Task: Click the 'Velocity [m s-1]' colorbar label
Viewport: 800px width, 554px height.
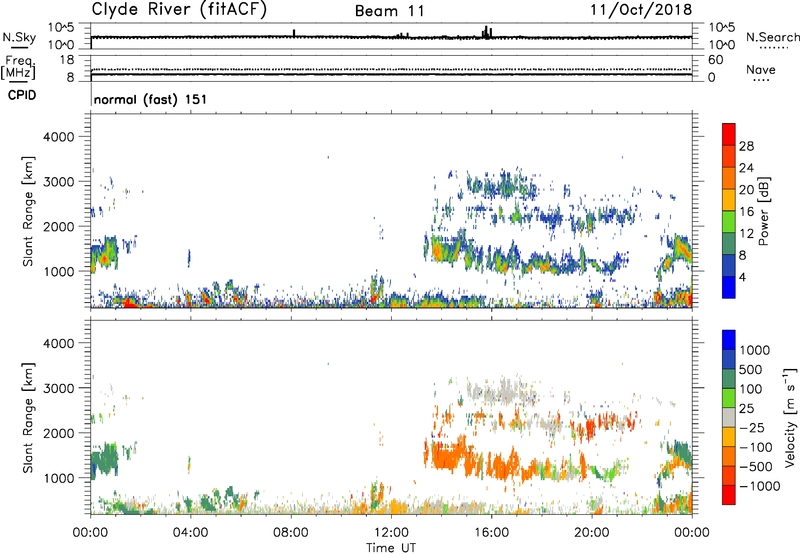Action: click(x=790, y=417)
